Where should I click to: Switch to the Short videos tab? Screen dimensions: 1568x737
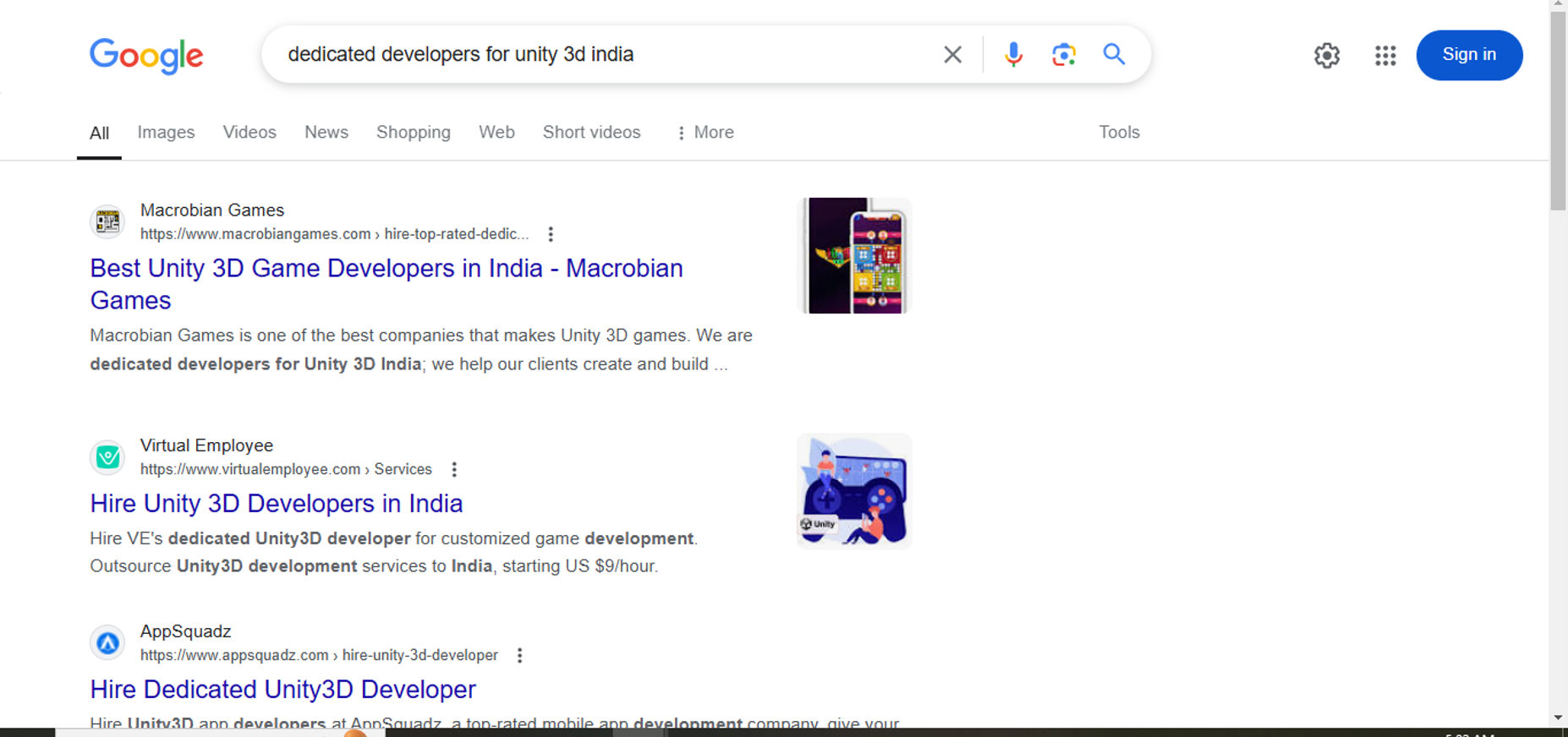click(592, 133)
